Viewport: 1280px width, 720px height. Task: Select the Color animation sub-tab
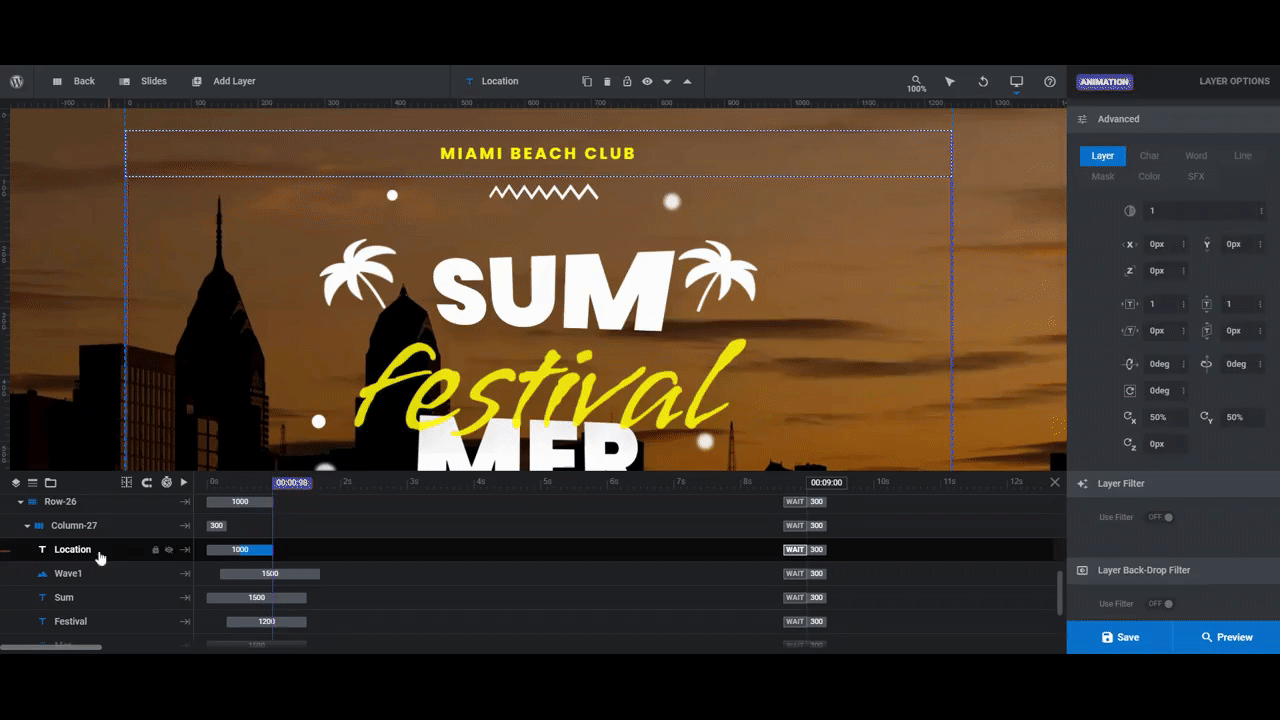[1150, 177]
